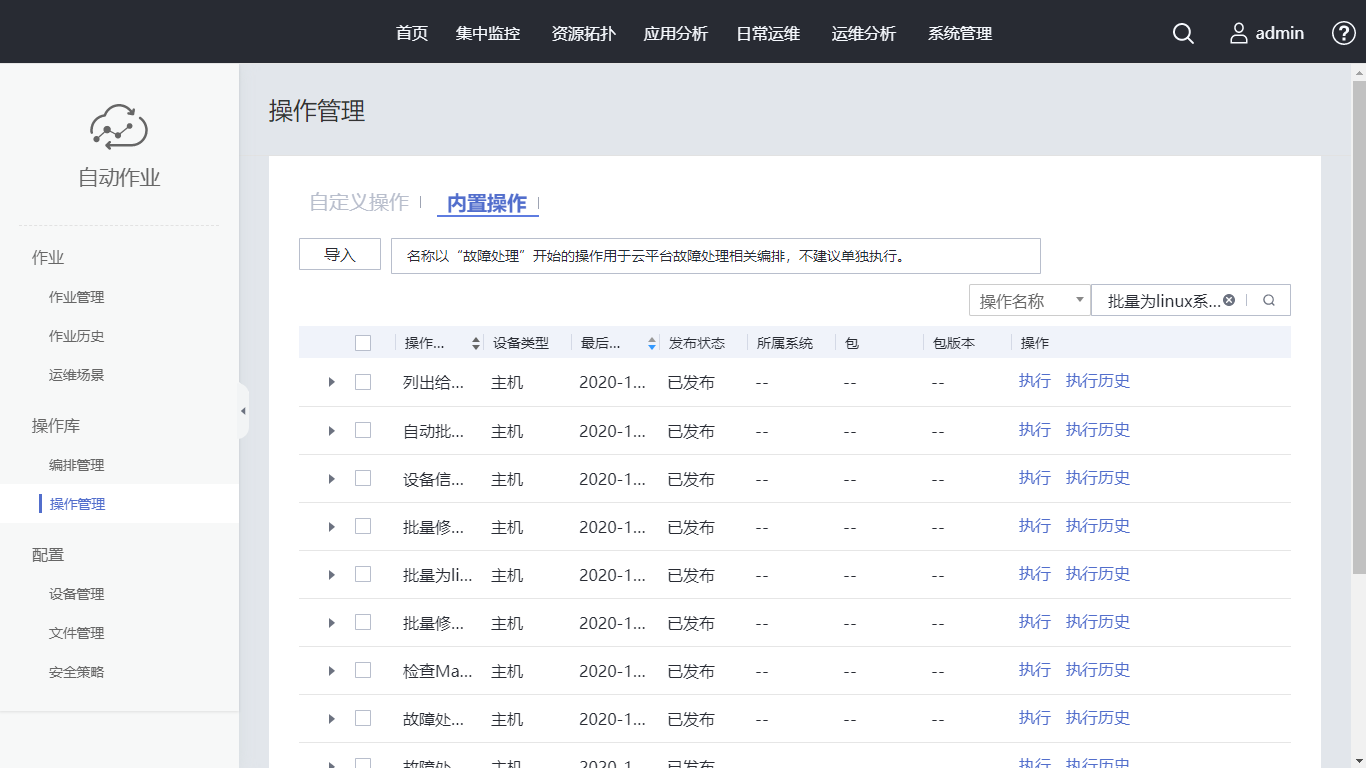Click the 导入 button
The width and height of the screenshot is (1366, 768).
point(340,255)
